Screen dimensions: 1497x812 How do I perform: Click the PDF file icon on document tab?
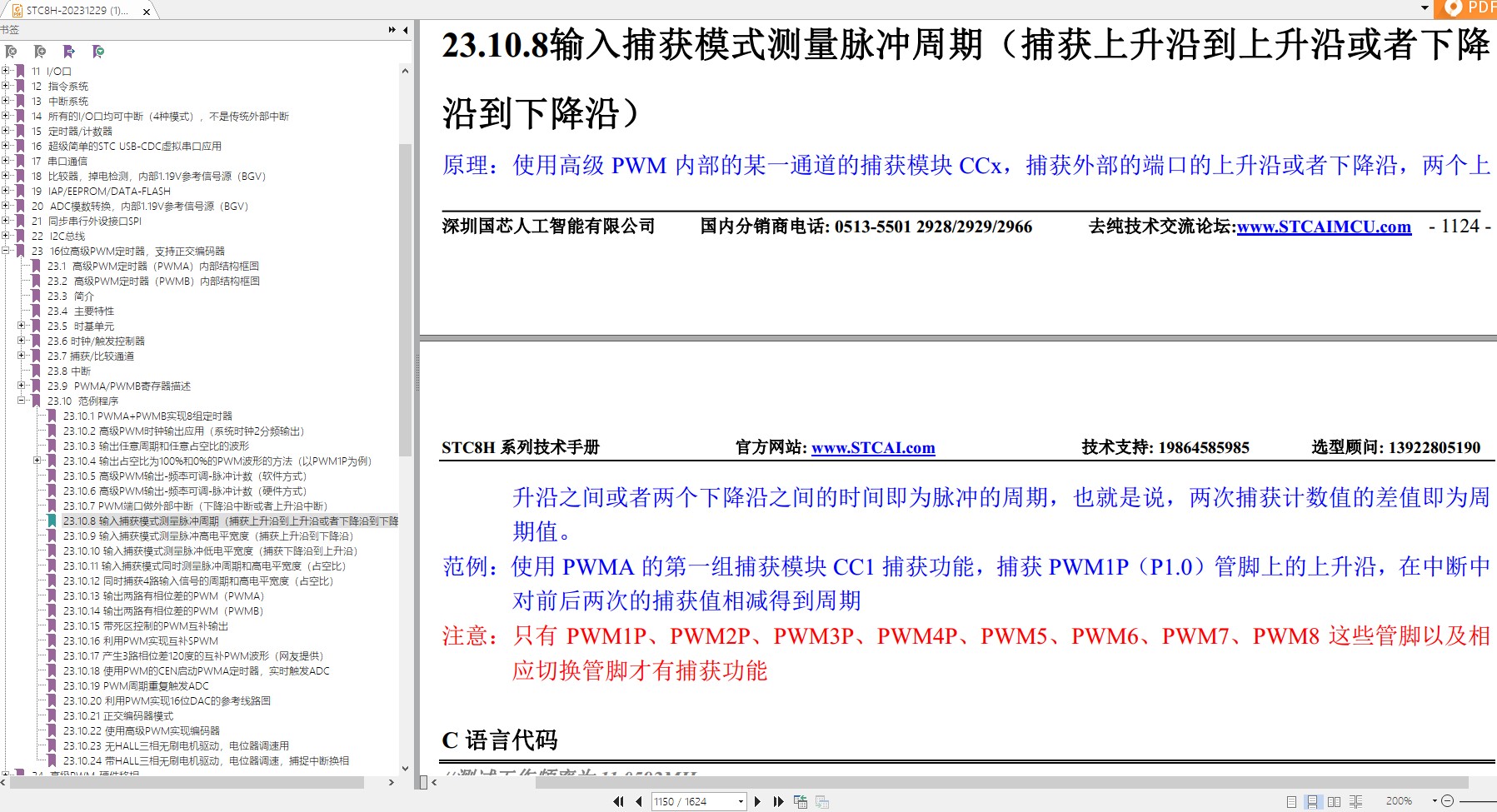(x=17, y=11)
